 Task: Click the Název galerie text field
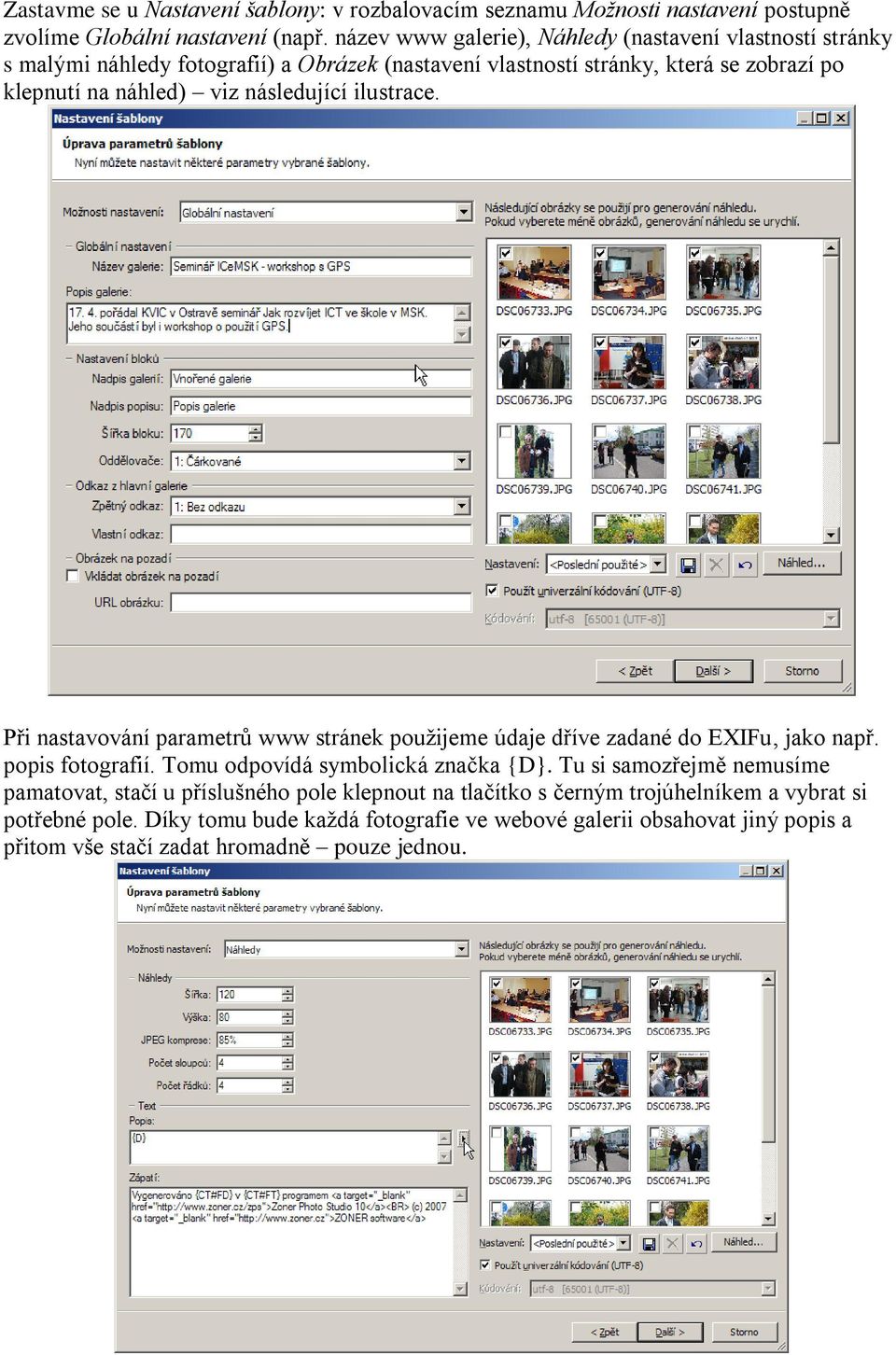point(321,267)
